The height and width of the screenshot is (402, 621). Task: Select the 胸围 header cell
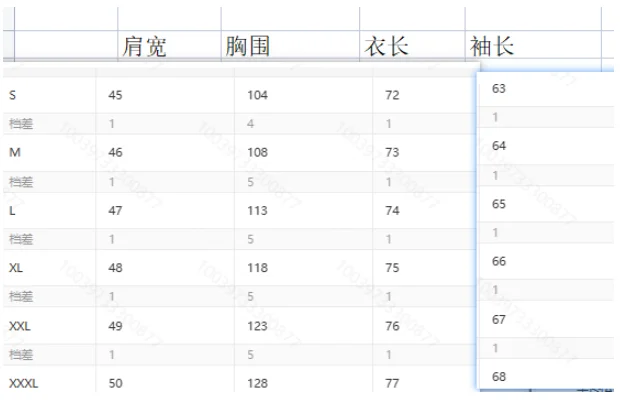click(x=290, y=46)
